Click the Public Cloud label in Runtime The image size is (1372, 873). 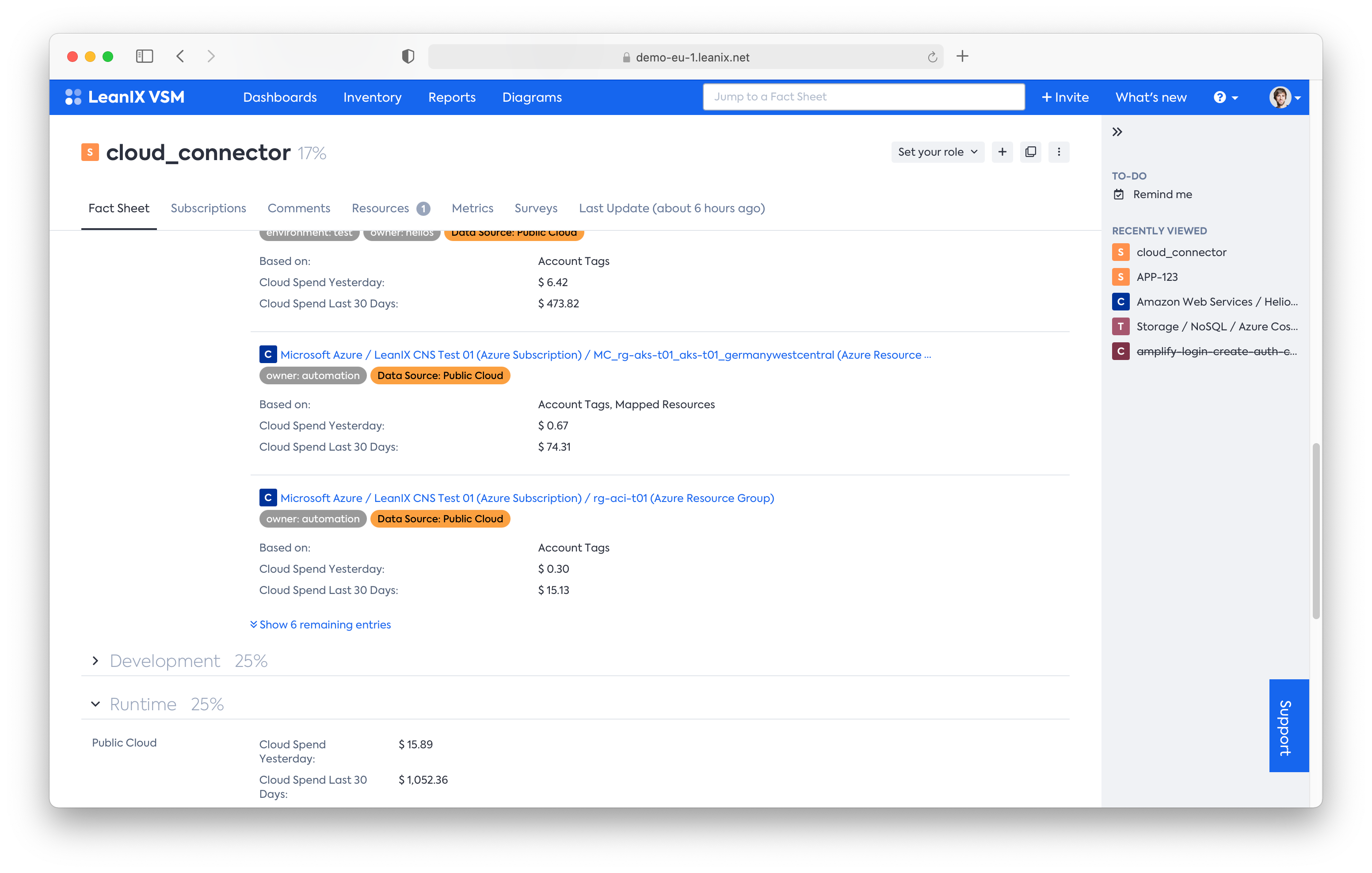[x=124, y=743]
